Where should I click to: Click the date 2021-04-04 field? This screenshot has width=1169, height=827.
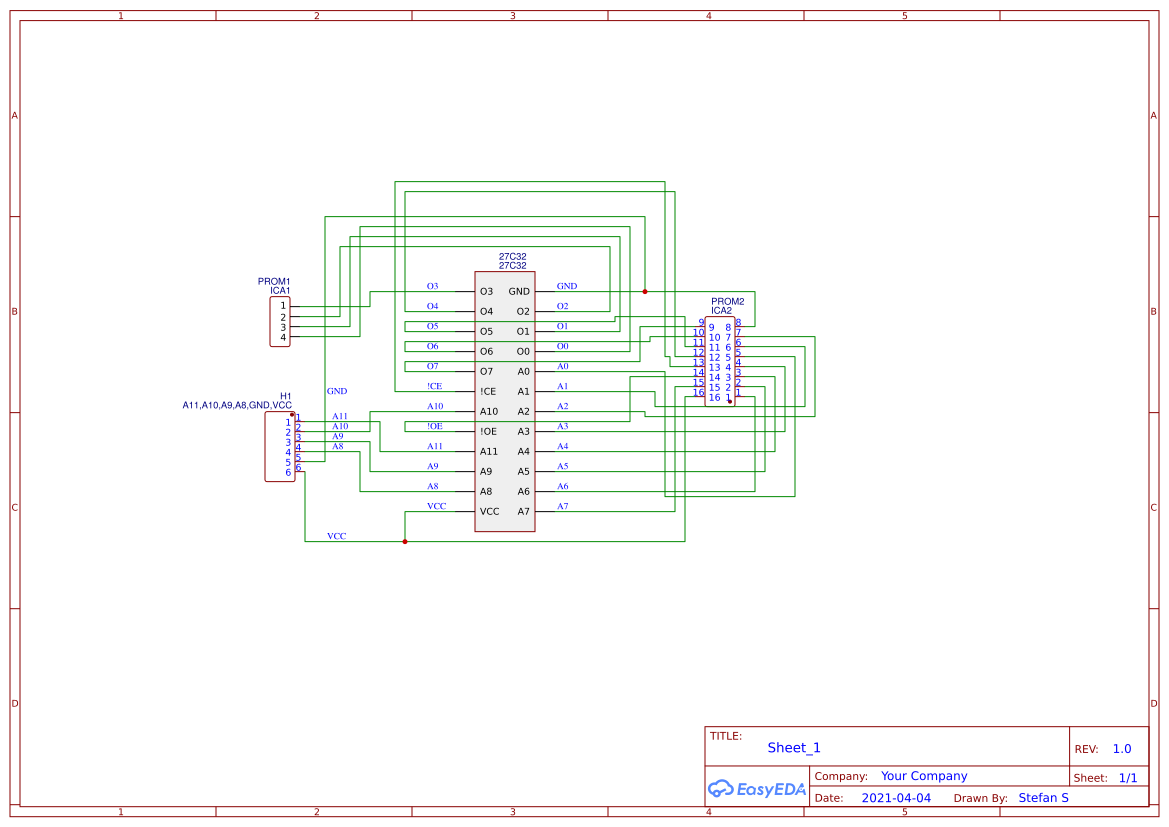898,797
